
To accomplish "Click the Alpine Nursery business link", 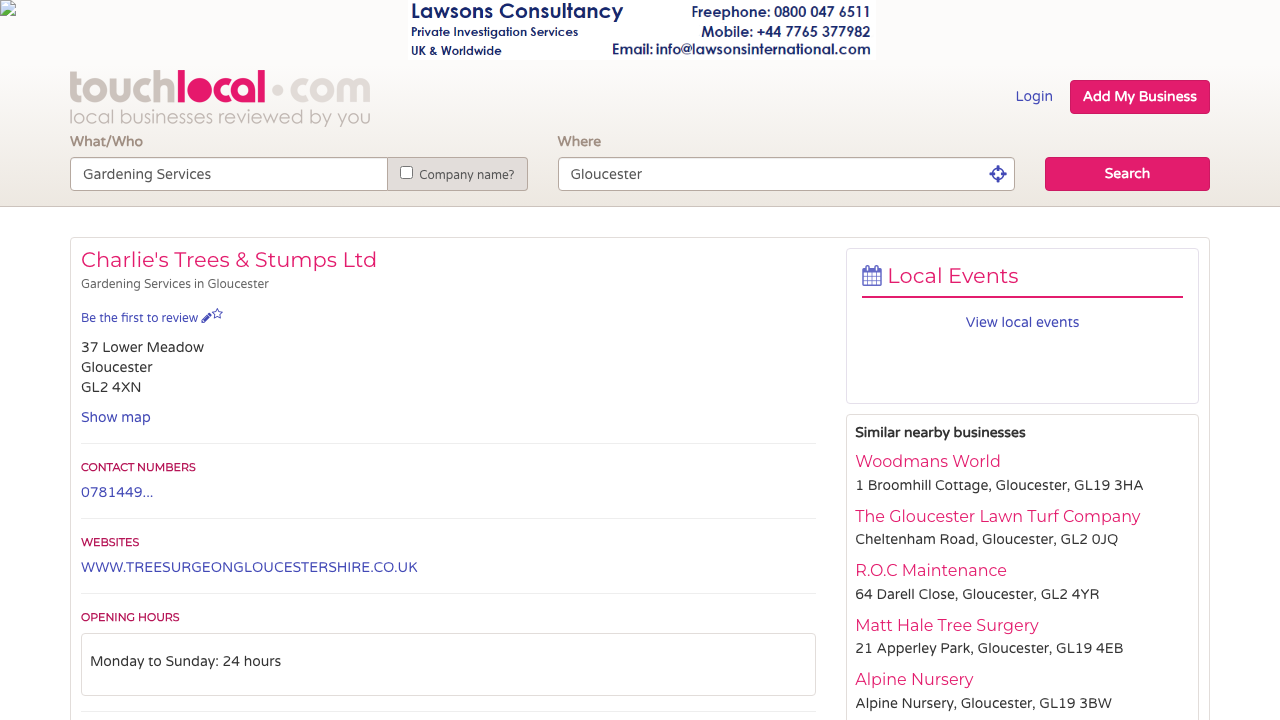I will tap(913, 679).
